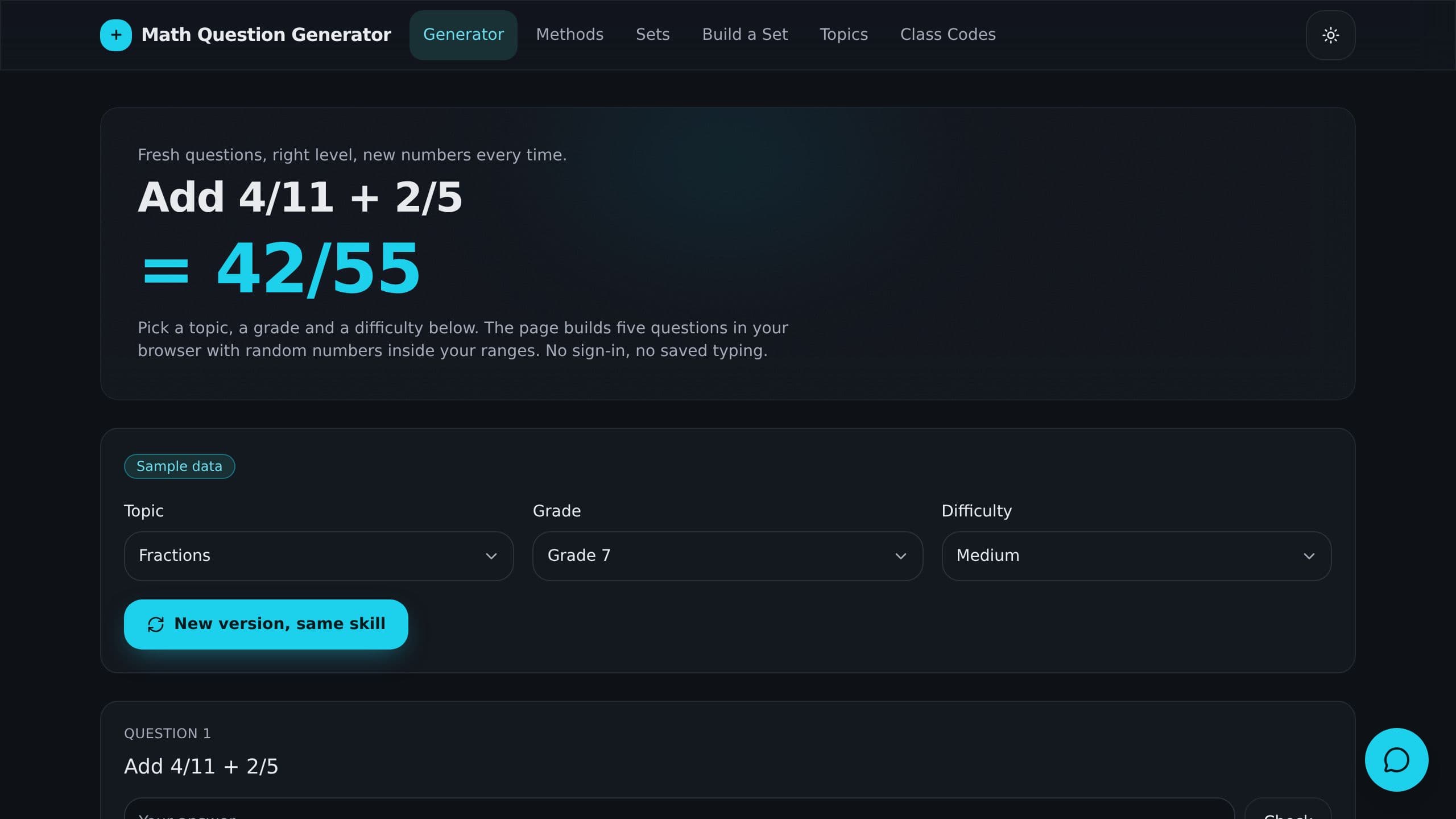Open Build a Set
1456x819 pixels.
[745, 35]
